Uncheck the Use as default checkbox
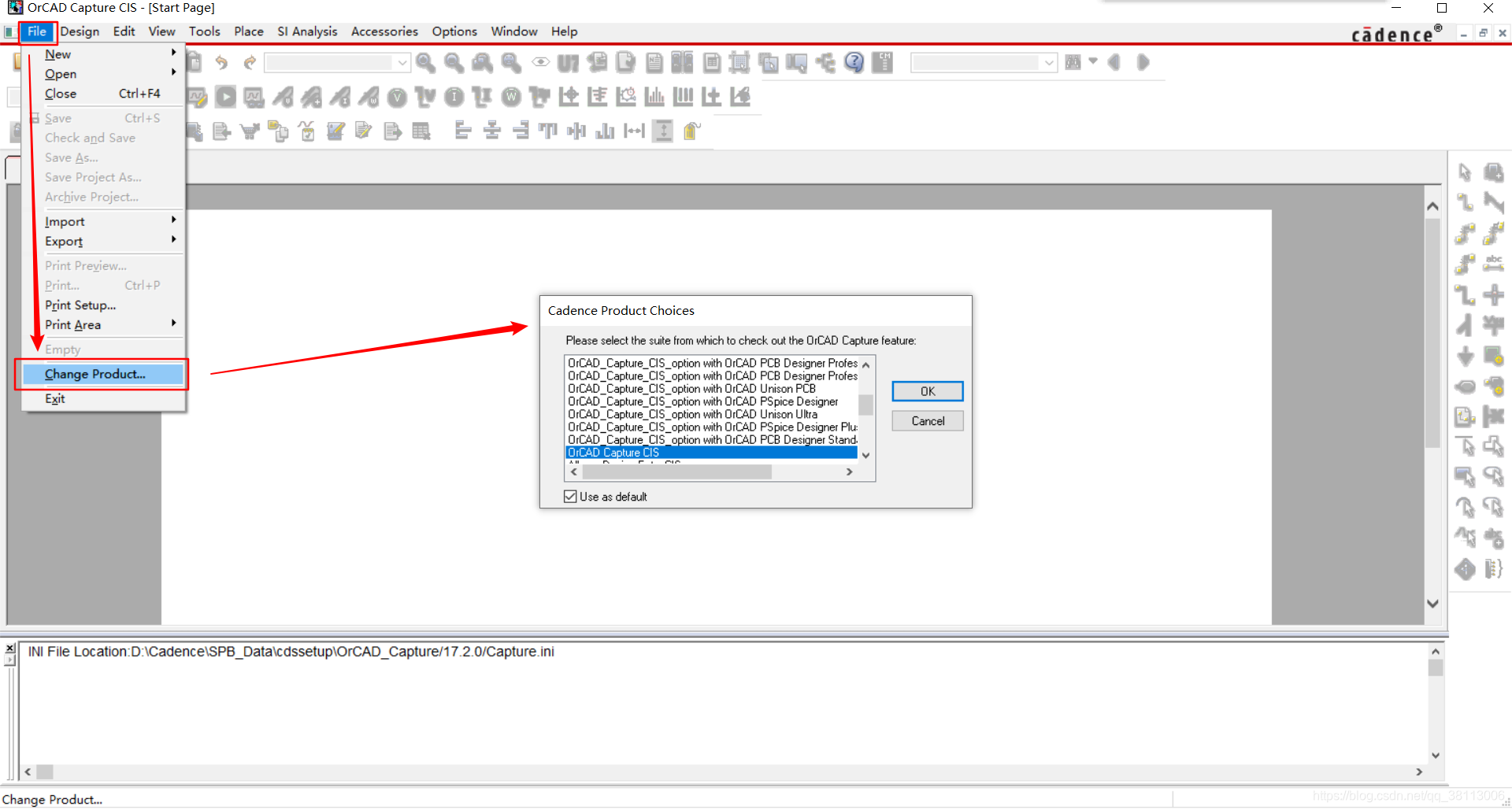Viewport: 1512px width, 810px height. [571, 497]
